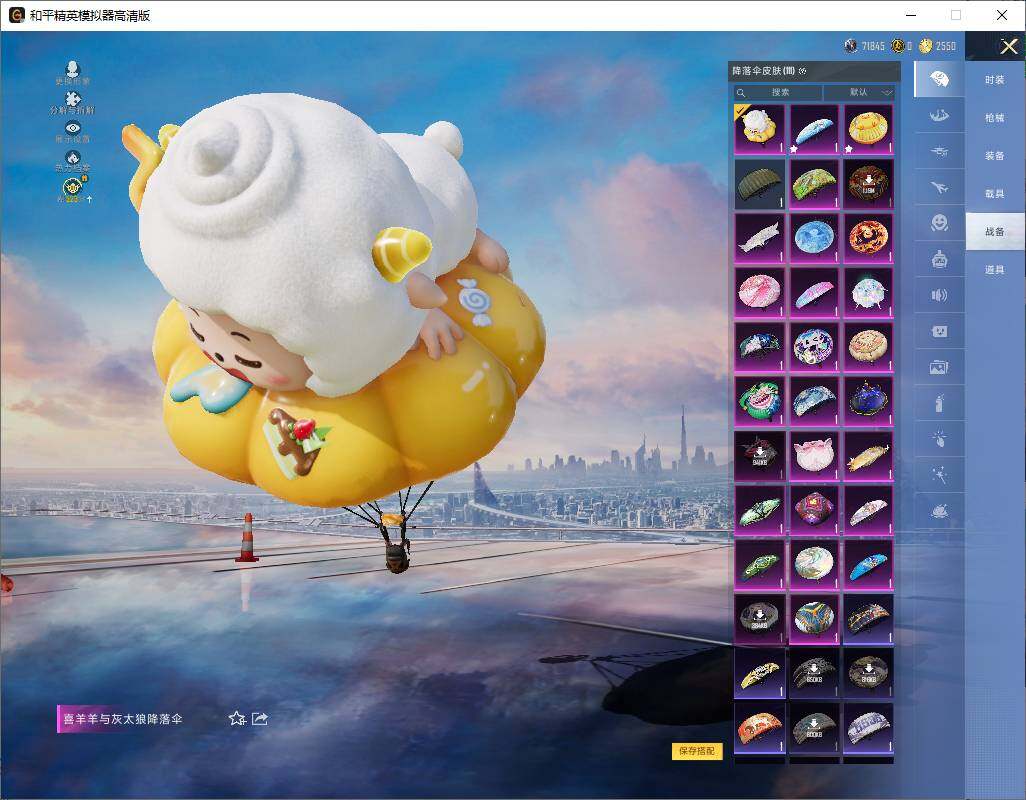This screenshot has height=800, width=1026.
Task: Click the locked sheep badge icon
Action: point(73,186)
